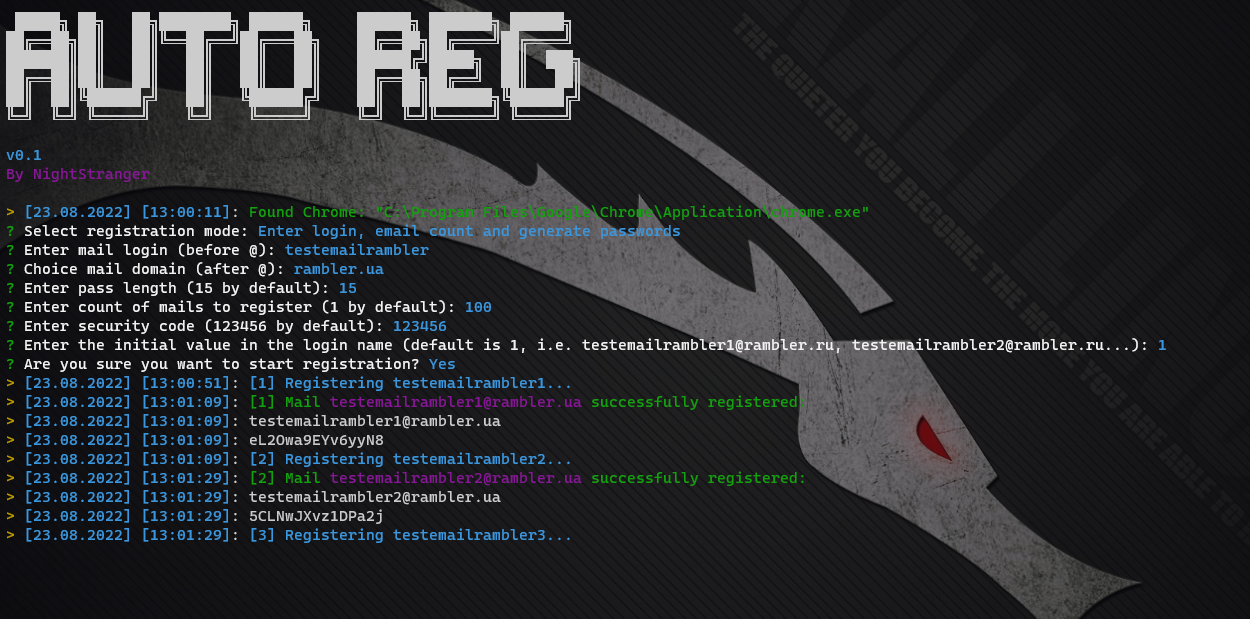1250x619 pixels.
Task: Click the 'testemailrambler' mail login value
Action: 357,250
